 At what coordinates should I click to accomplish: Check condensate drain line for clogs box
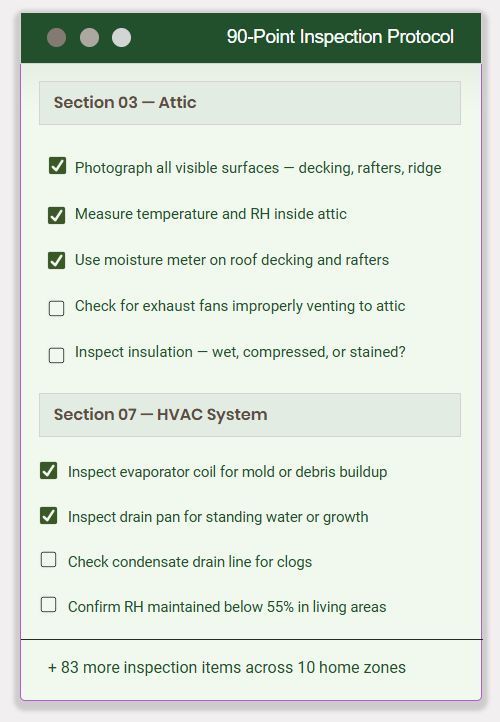[49, 560]
